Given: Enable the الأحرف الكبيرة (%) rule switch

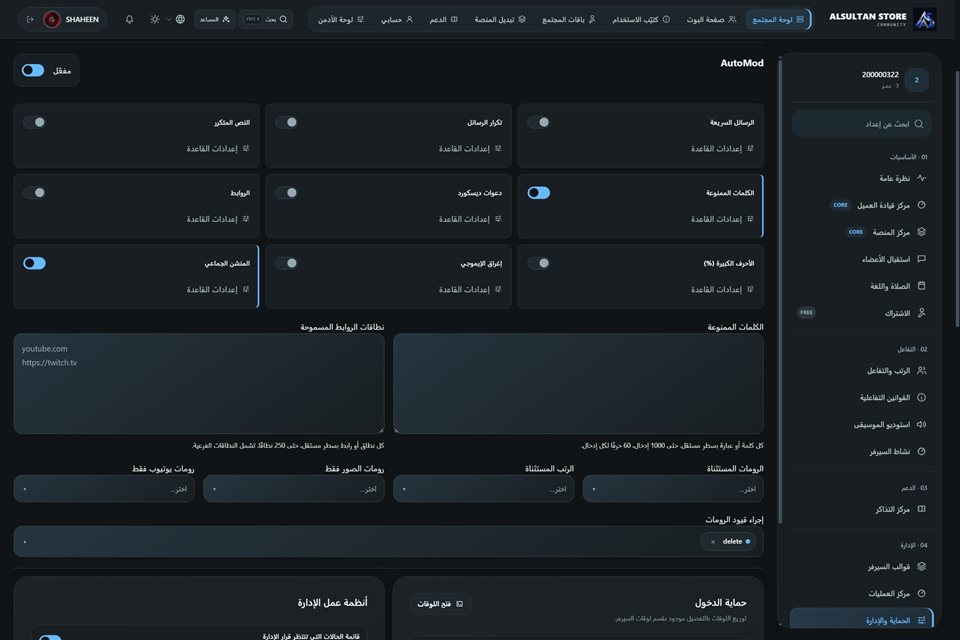Looking at the screenshot, I should tap(539, 263).
